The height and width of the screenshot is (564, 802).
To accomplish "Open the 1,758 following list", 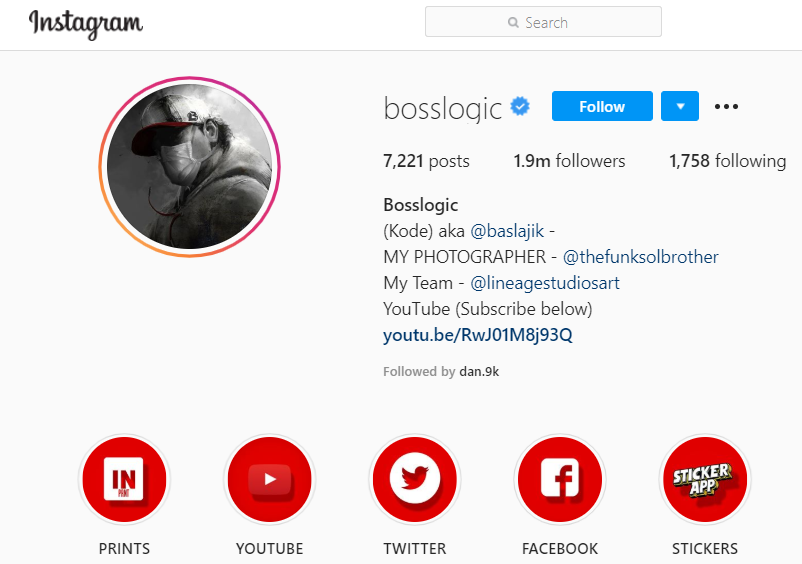I will tap(727, 161).
